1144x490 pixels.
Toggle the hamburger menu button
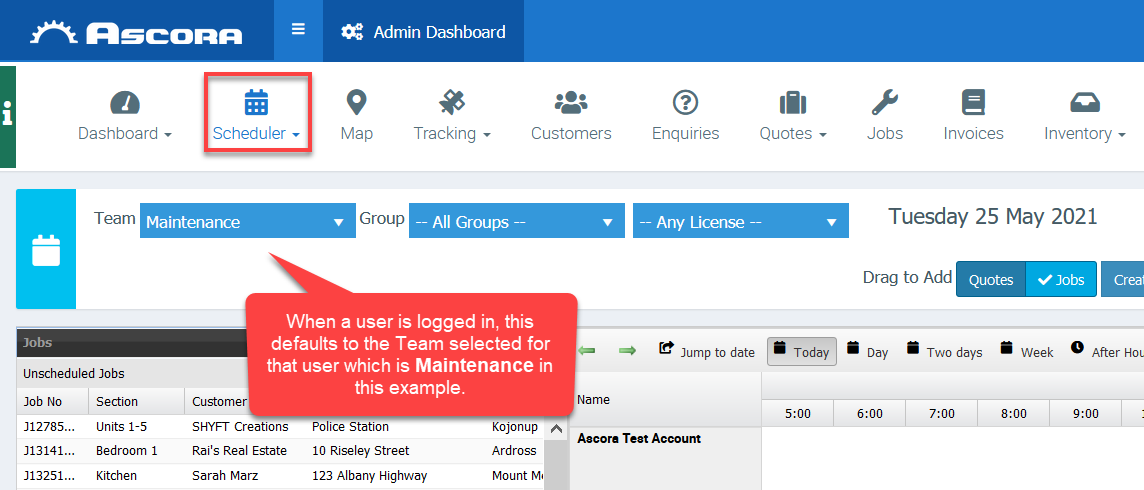[298, 30]
